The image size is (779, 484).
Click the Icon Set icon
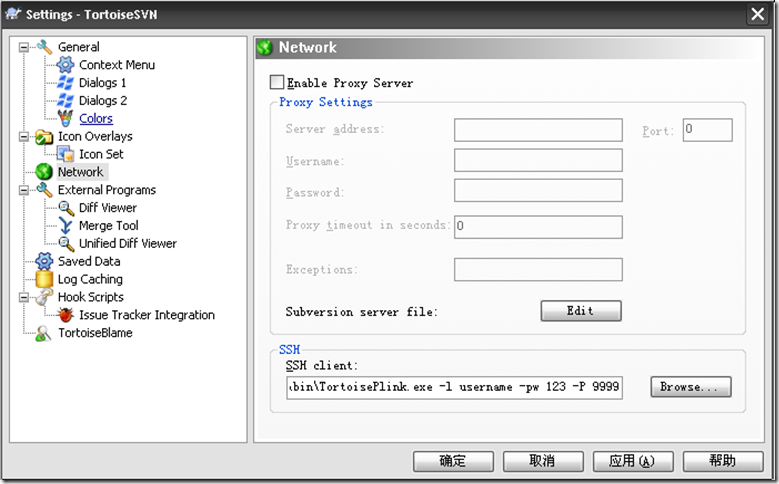pyautogui.click(x=65, y=154)
